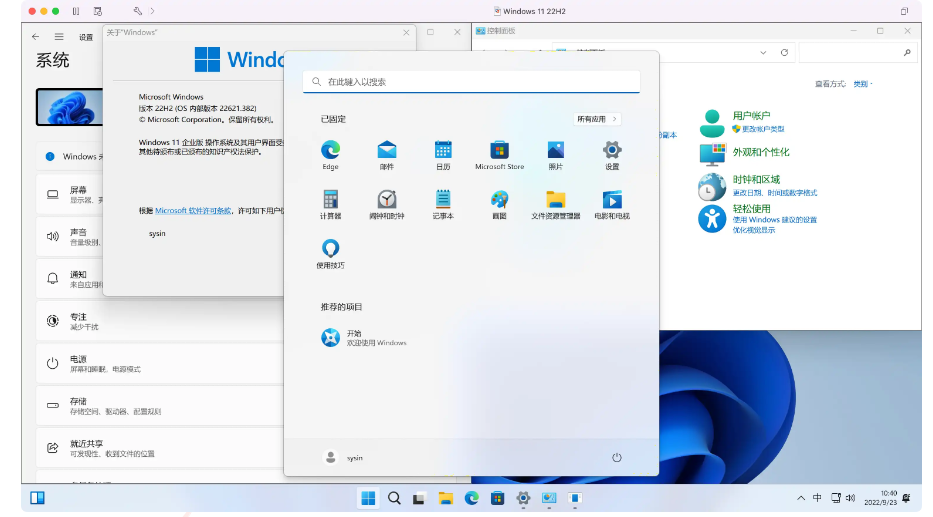Open volume icon in system tray
Screen dimensions: 933x517
click(x=850, y=498)
